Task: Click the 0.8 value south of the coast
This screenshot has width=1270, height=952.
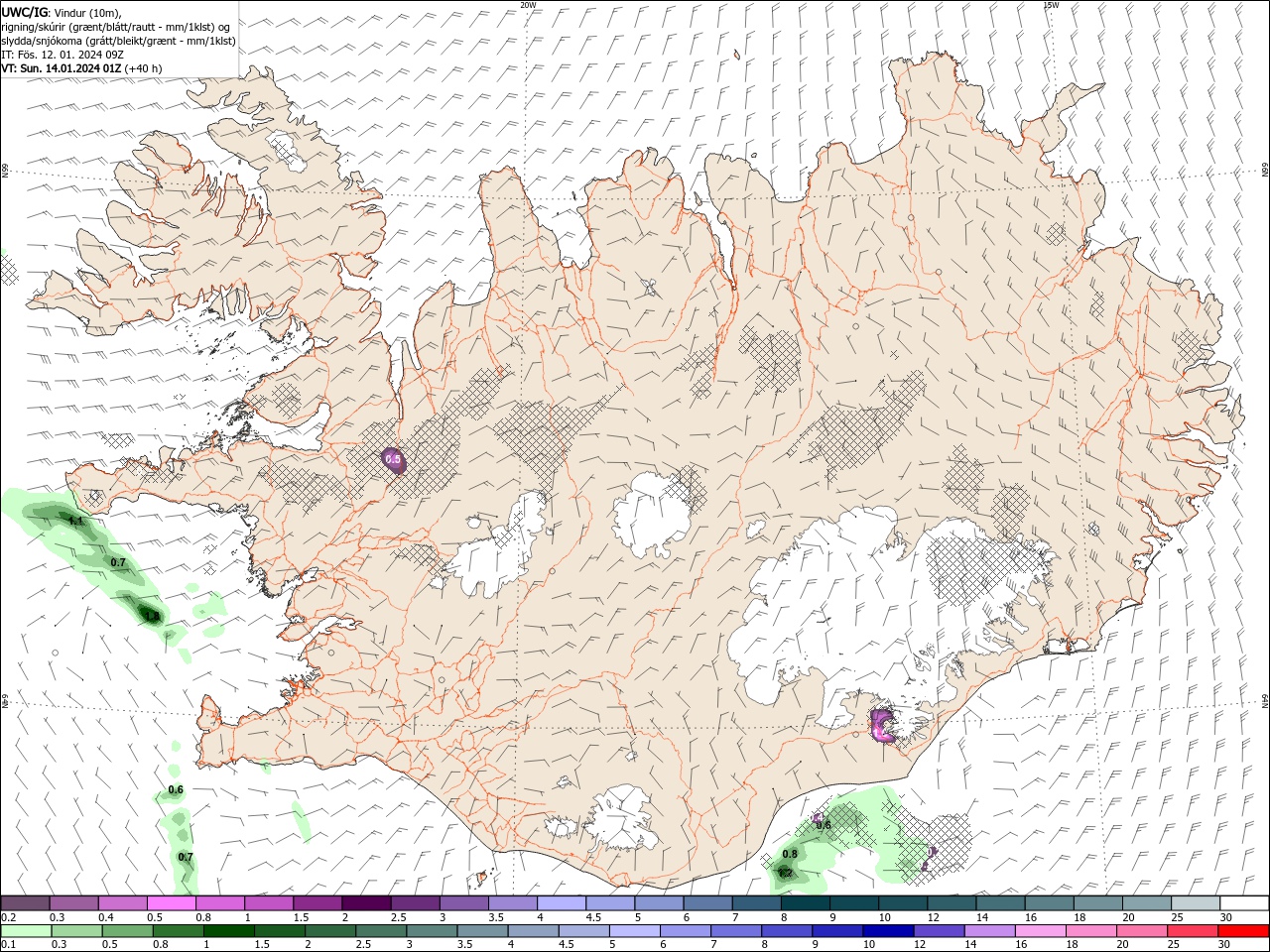Action: (x=790, y=854)
